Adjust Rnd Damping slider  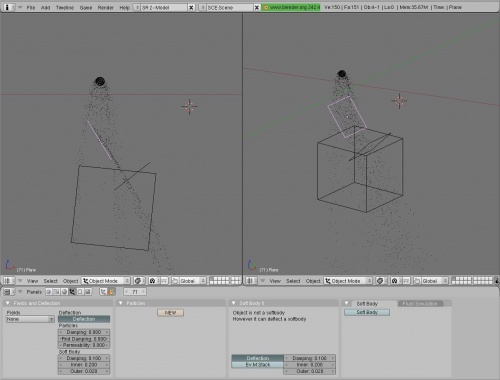click(84, 339)
